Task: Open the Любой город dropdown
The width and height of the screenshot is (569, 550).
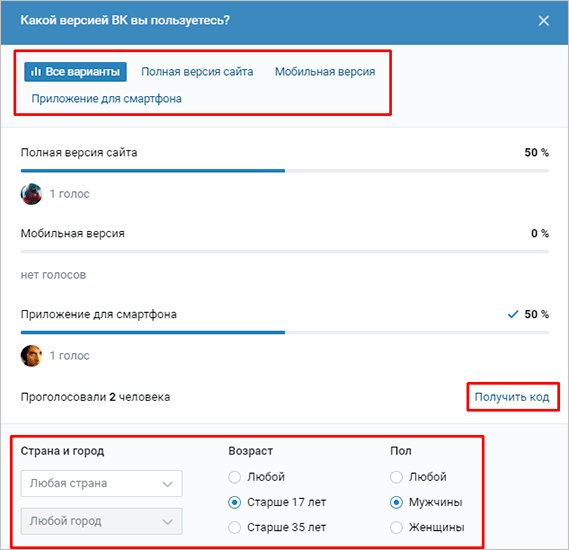Action: tap(102, 521)
